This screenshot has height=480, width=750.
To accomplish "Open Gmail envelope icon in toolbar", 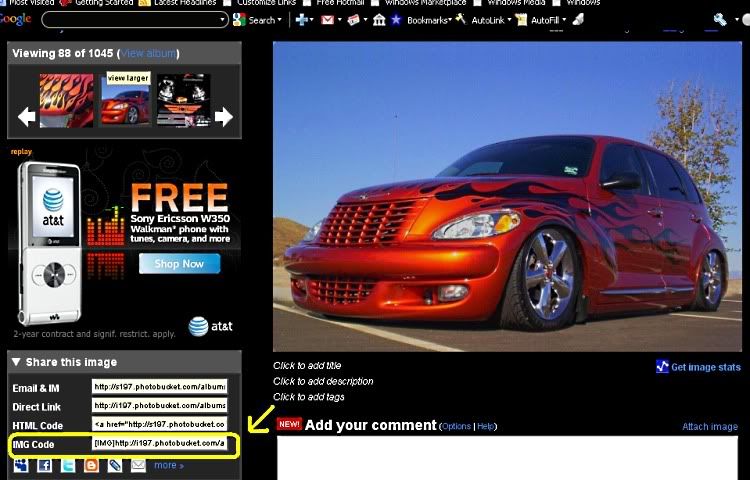I will (328, 20).
